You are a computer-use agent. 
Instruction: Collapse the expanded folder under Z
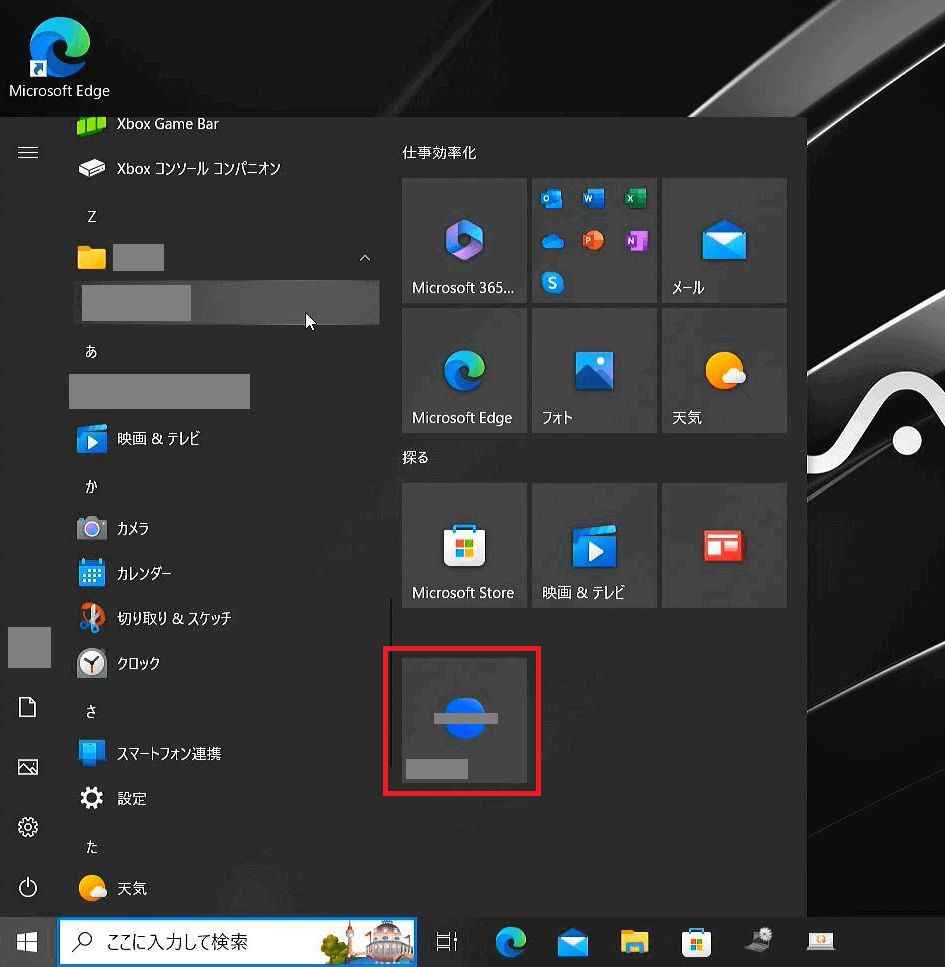(x=365, y=258)
